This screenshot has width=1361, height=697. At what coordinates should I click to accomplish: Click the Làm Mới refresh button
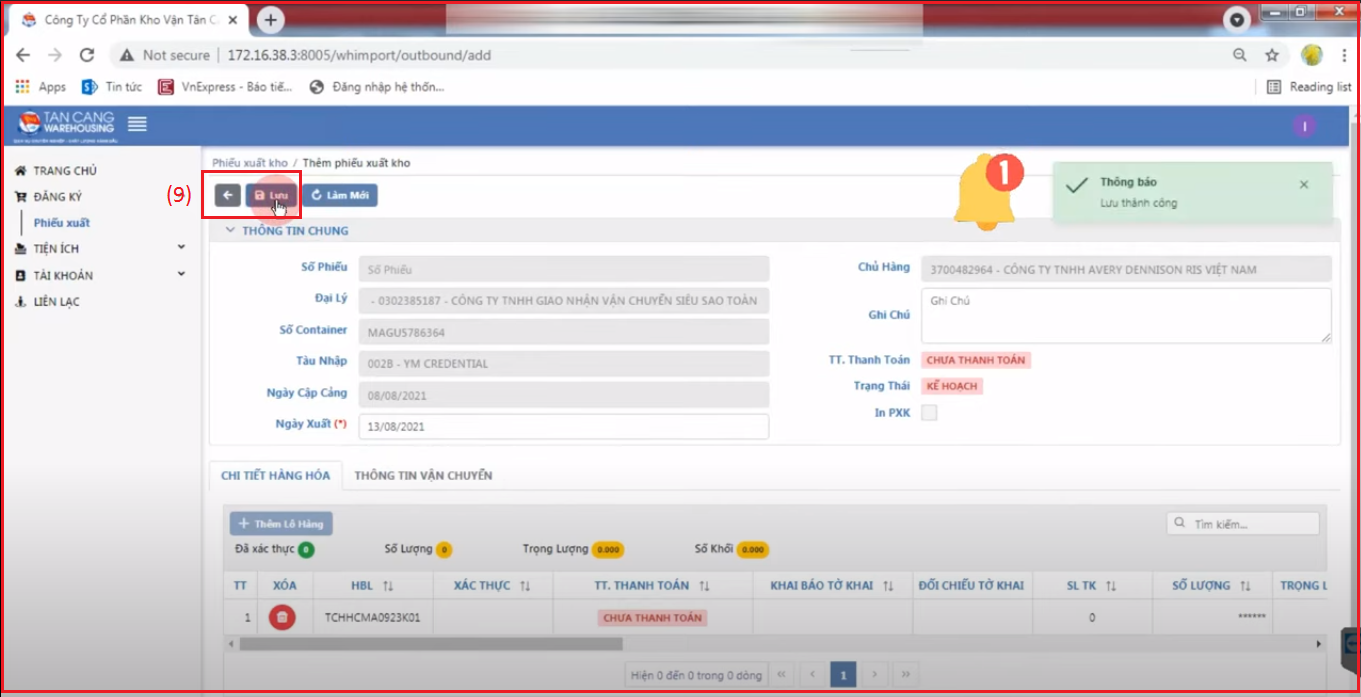coord(340,195)
